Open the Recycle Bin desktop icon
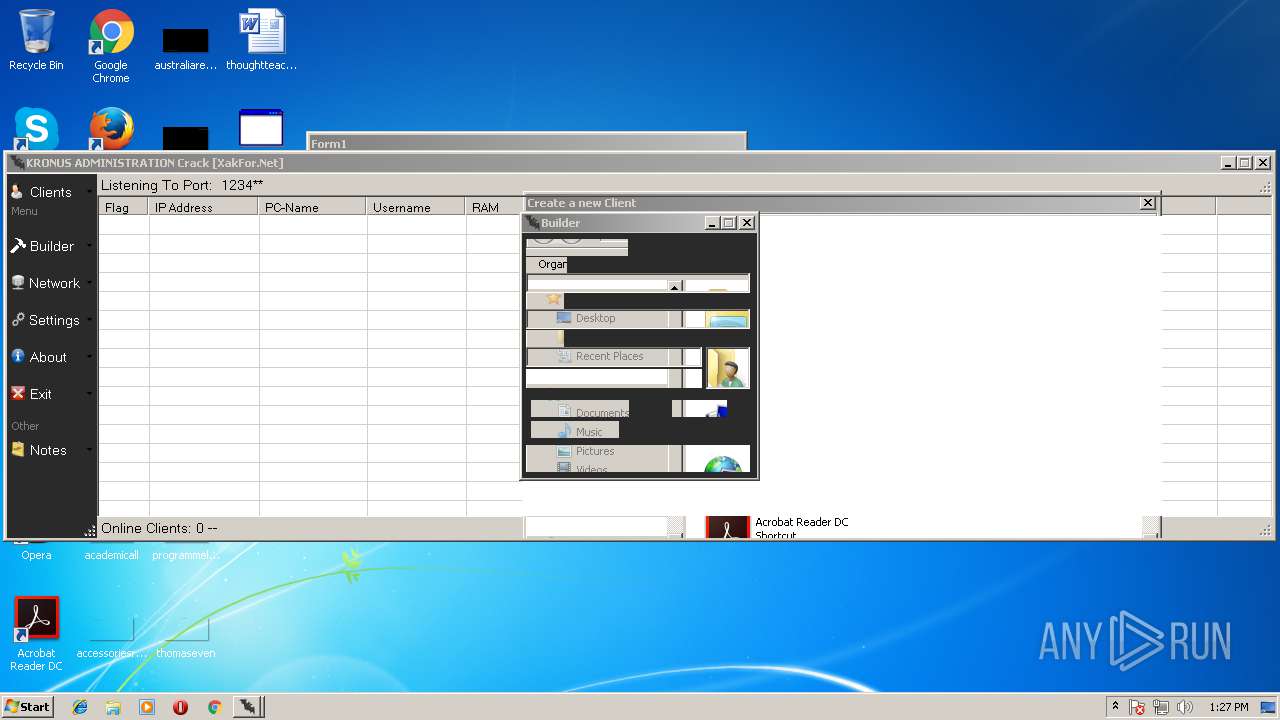The width and height of the screenshot is (1280, 720). 36,41
